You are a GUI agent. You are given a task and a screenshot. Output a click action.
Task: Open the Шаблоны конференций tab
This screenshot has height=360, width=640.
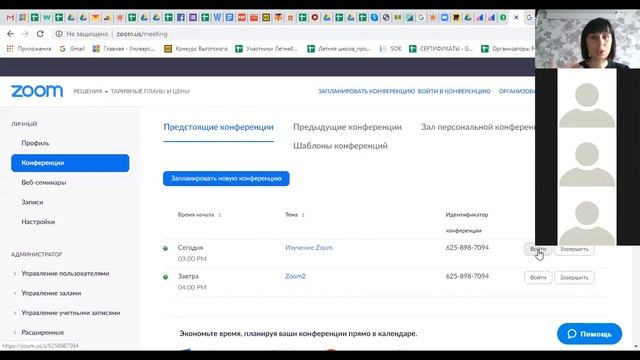pyautogui.click(x=340, y=146)
